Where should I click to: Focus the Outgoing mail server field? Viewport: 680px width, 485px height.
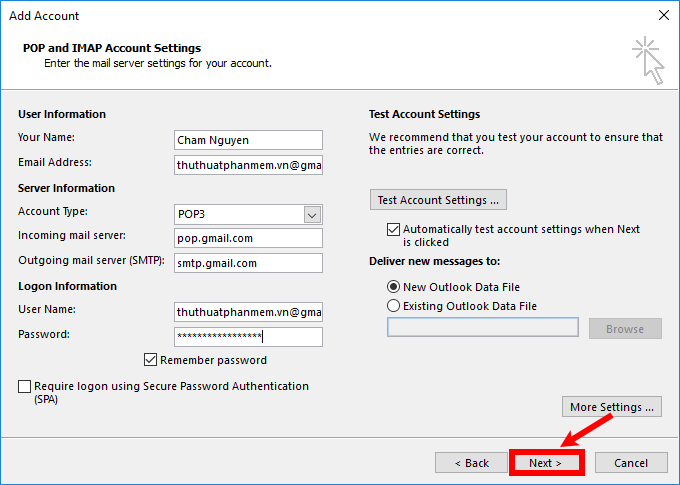(x=248, y=263)
